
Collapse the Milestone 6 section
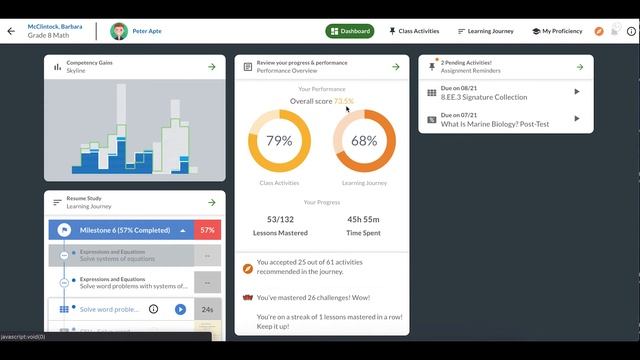click(x=183, y=231)
